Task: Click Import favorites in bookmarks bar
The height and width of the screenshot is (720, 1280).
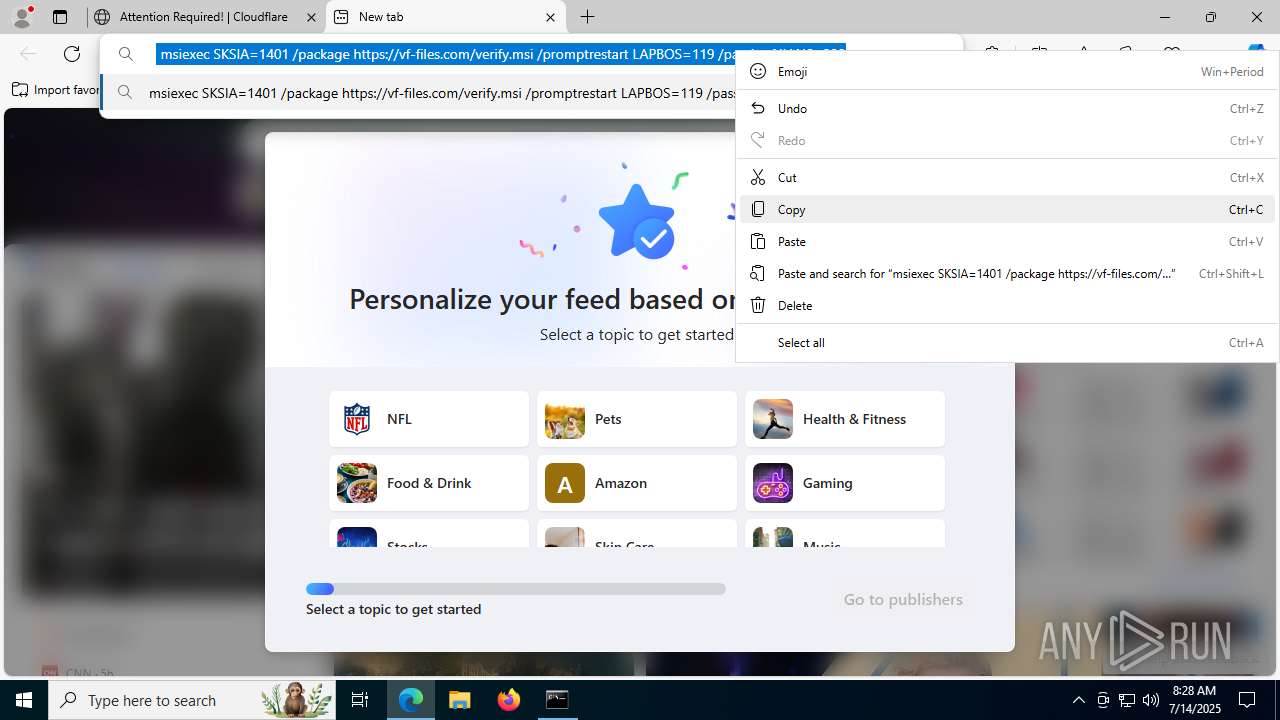Action: pyautogui.click(x=56, y=90)
